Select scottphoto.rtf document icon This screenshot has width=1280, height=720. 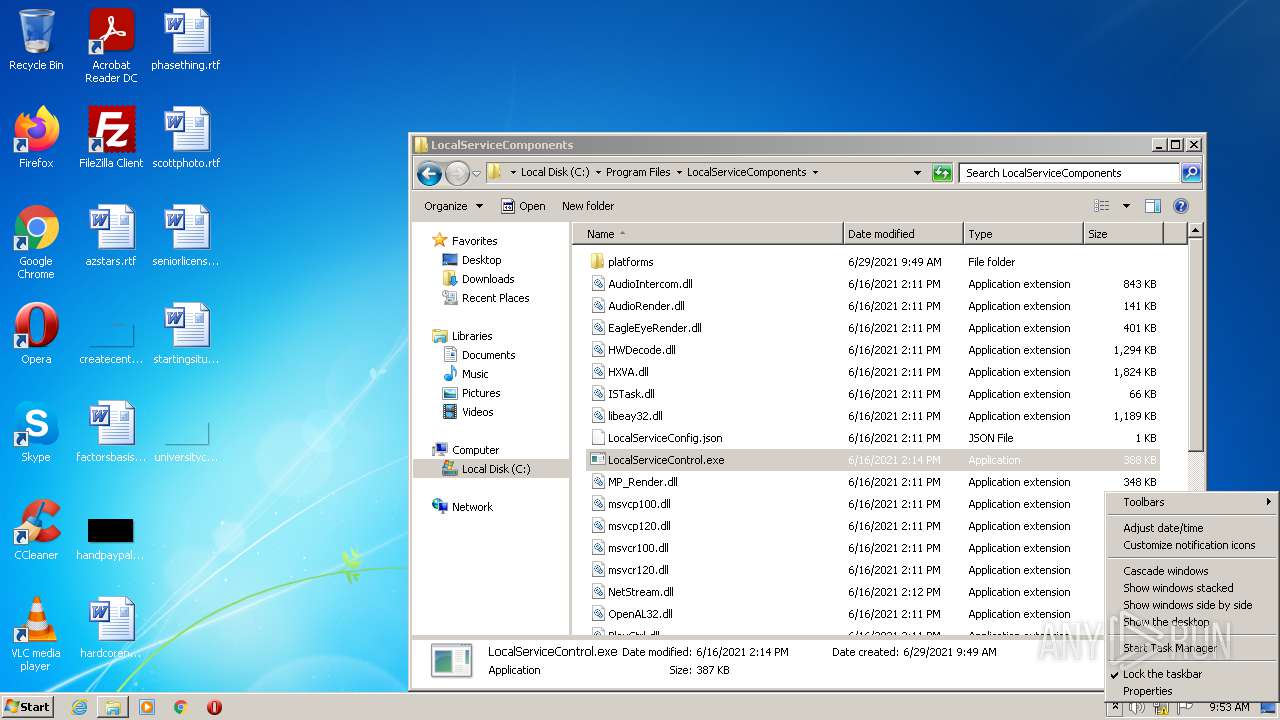(x=186, y=138)
